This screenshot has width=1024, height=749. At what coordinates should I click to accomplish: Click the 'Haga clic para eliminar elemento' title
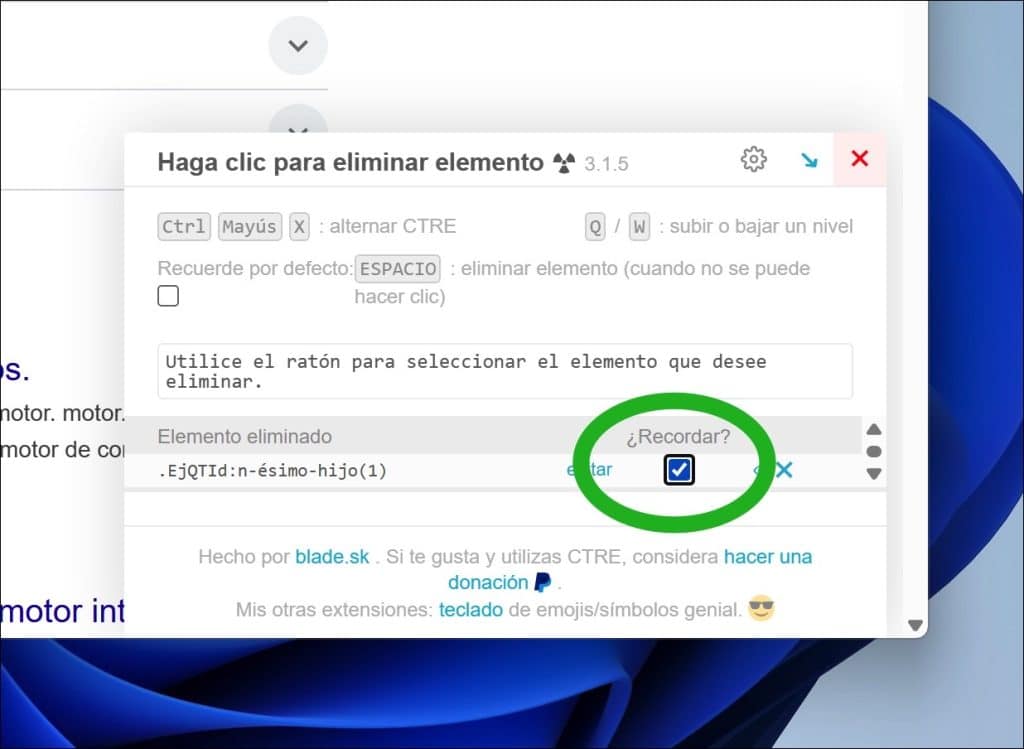point(350,162)
